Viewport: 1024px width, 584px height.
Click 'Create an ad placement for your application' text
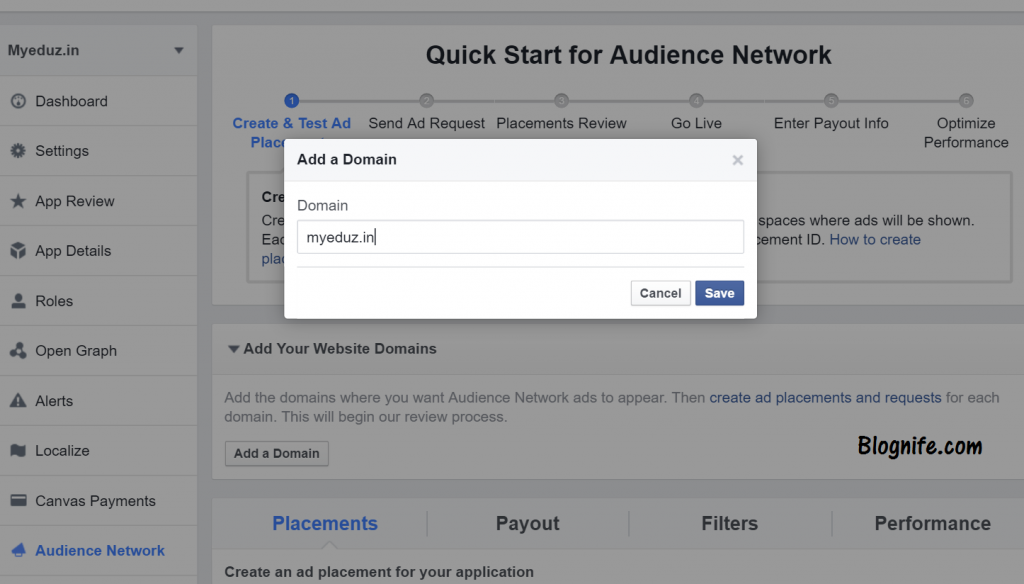click(x=379, y=572)
